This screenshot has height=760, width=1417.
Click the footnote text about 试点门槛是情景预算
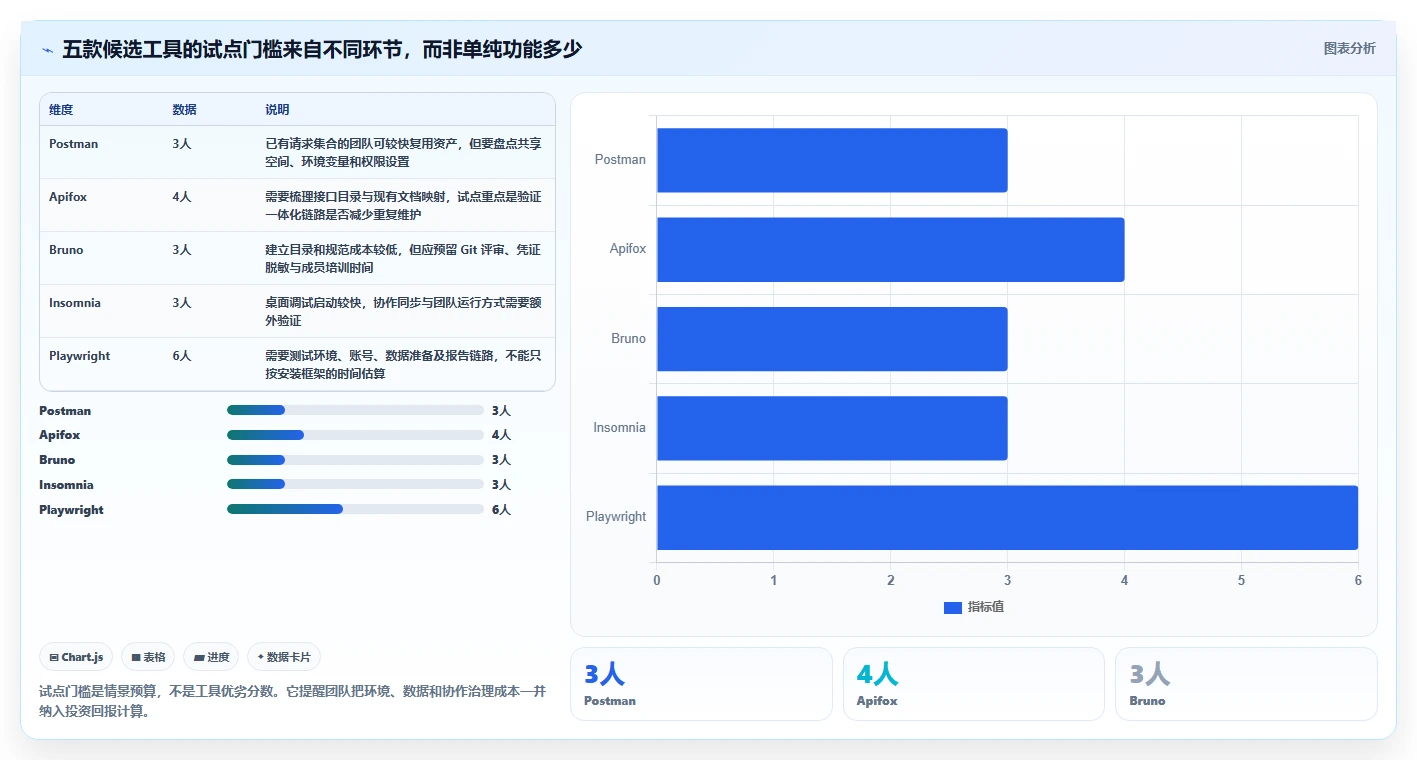[293, 702]
